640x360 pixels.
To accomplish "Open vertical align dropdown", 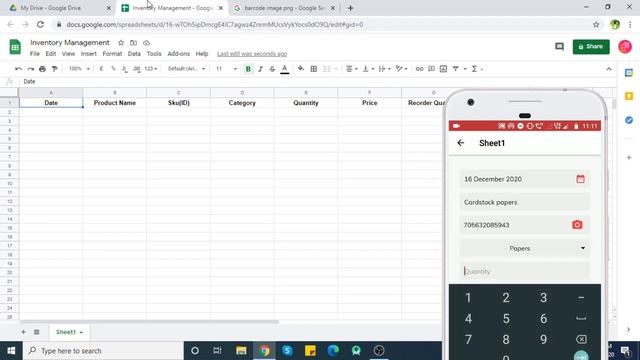I will pyautogui.click(x=368, y=69).
